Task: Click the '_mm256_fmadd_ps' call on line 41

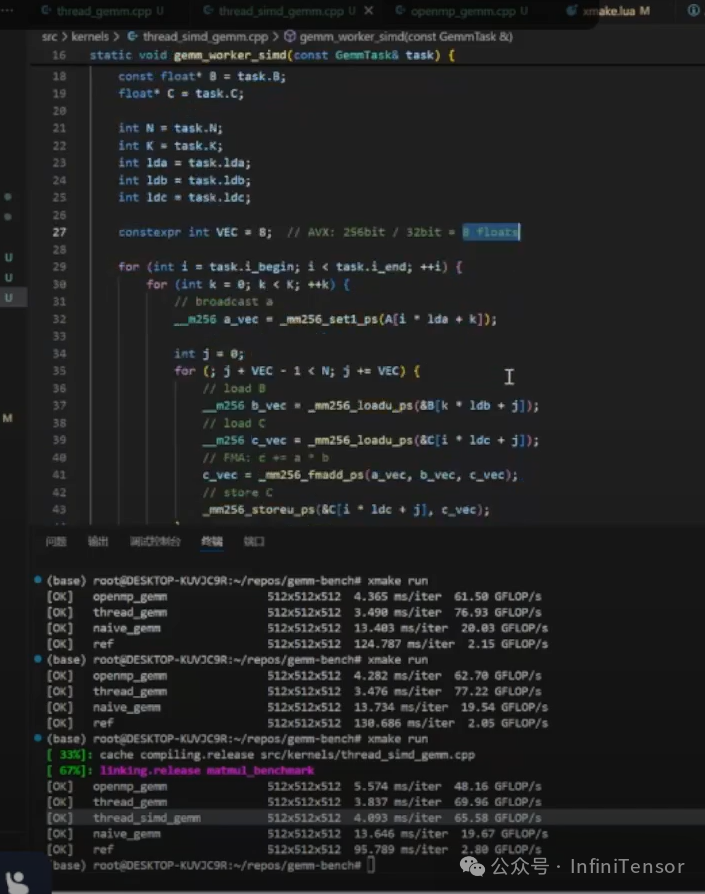Action: (311, 475)
